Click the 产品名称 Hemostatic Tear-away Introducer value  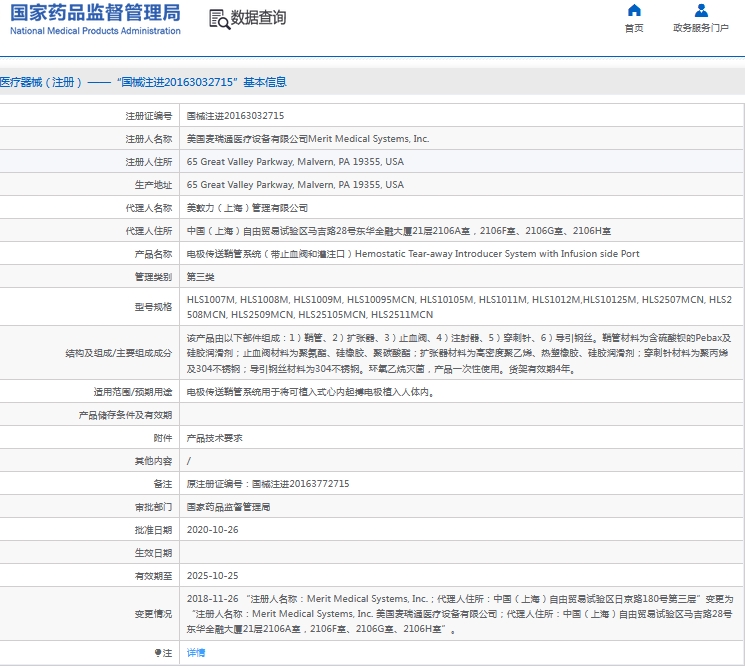413,254
